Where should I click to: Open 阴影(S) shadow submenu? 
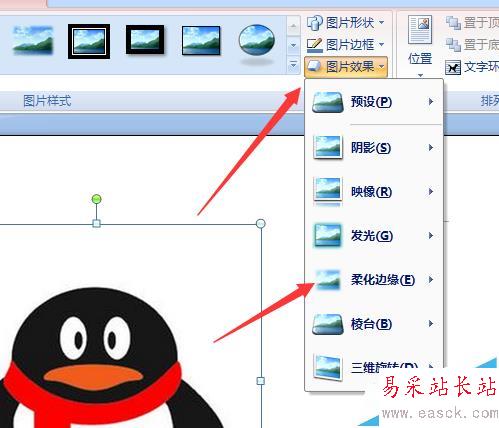click(374, 147)
